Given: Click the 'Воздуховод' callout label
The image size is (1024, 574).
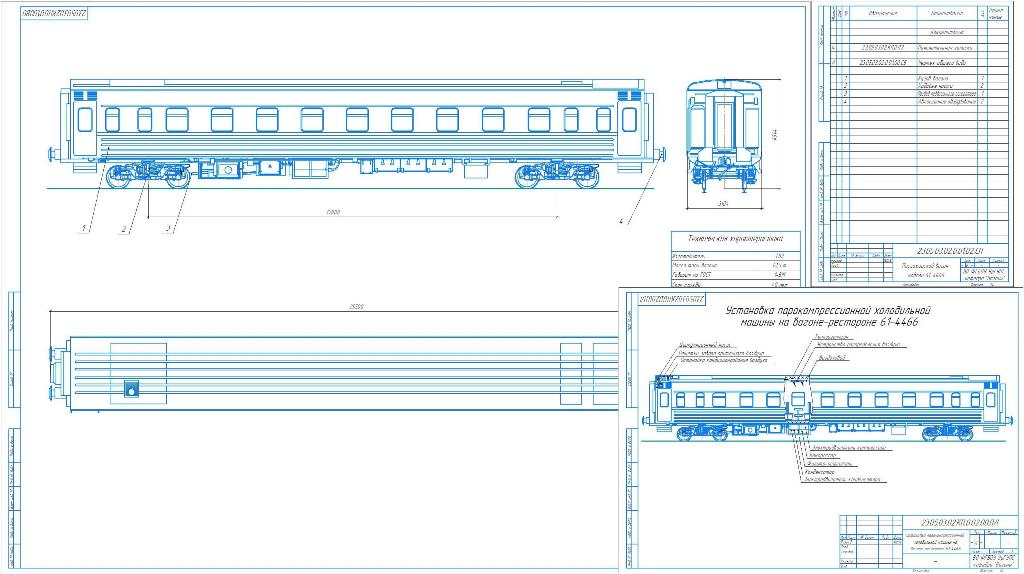Looking at the screenshot, I should (x=833, y=357).
